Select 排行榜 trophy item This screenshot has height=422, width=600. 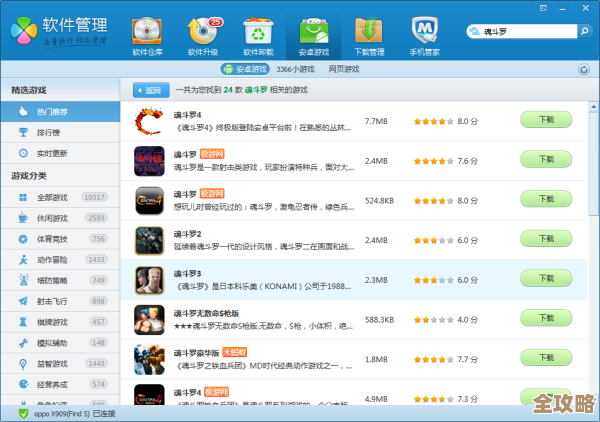coord(60,132)
